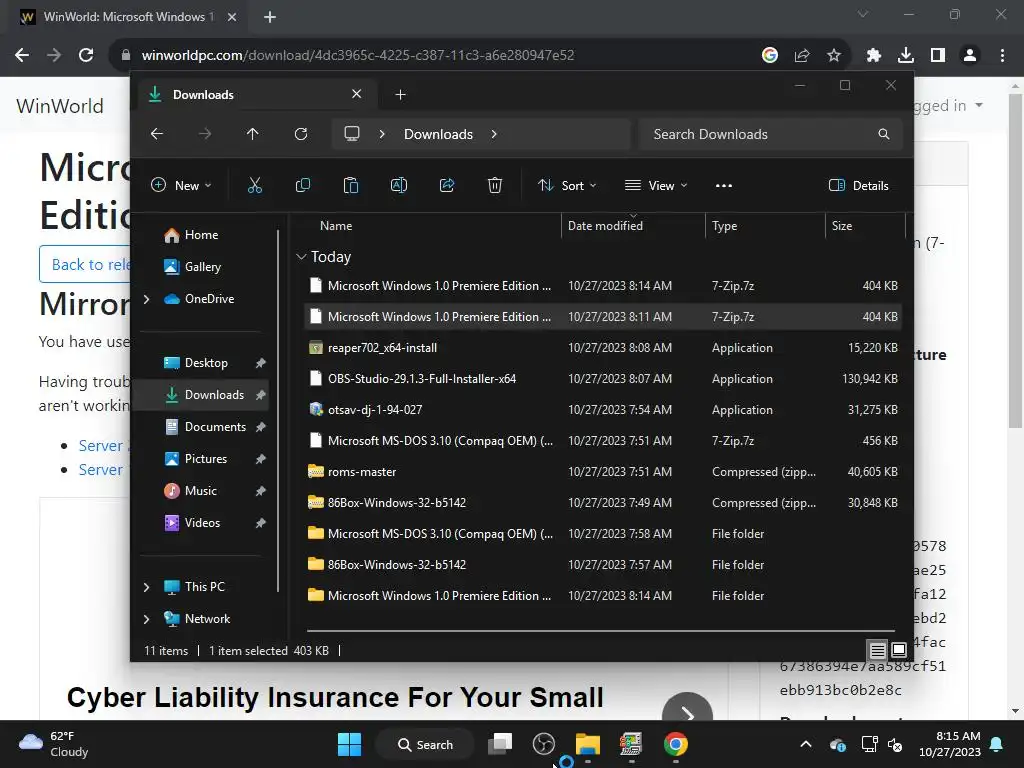Screen dimensions: 1024x768
Task: Open Chrome downloads icon
Action: pyautogui.click(x=906, y=55)
